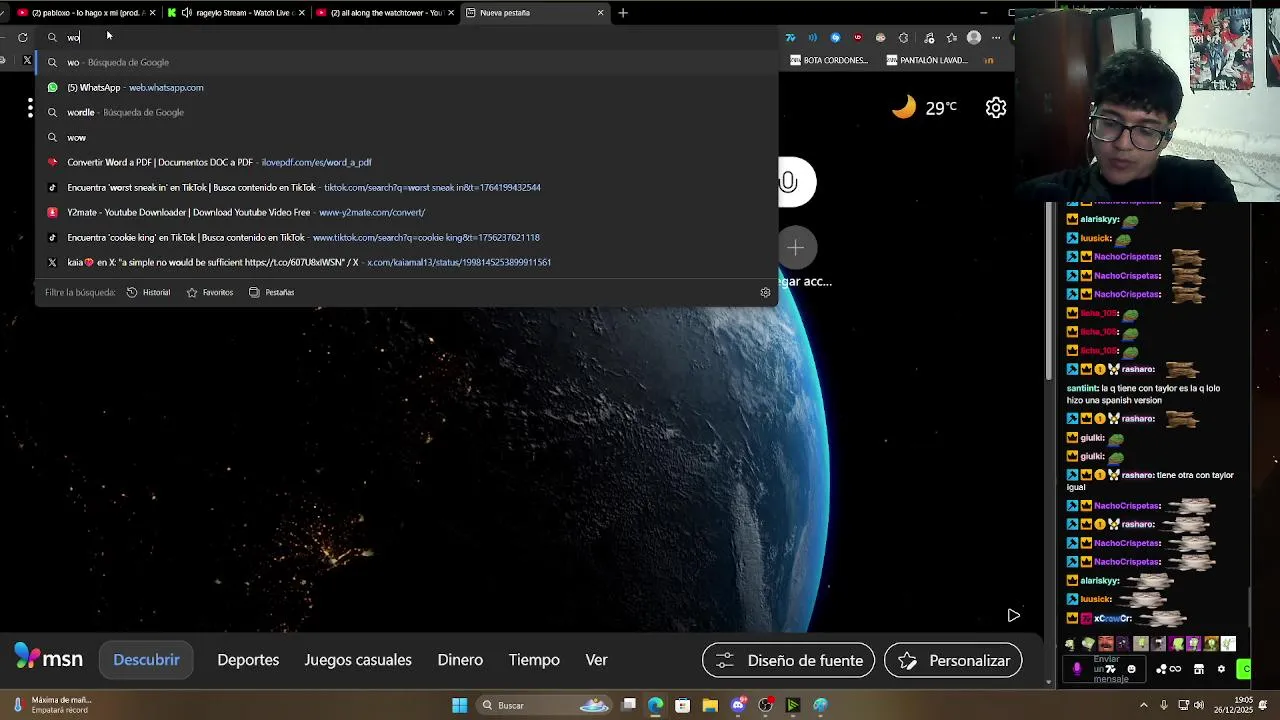Image resolution: width=1280 pixels, height=720 pixels.
Task: Select the 'cookie king' TikTok suggestion
Action: click(405, 237)
